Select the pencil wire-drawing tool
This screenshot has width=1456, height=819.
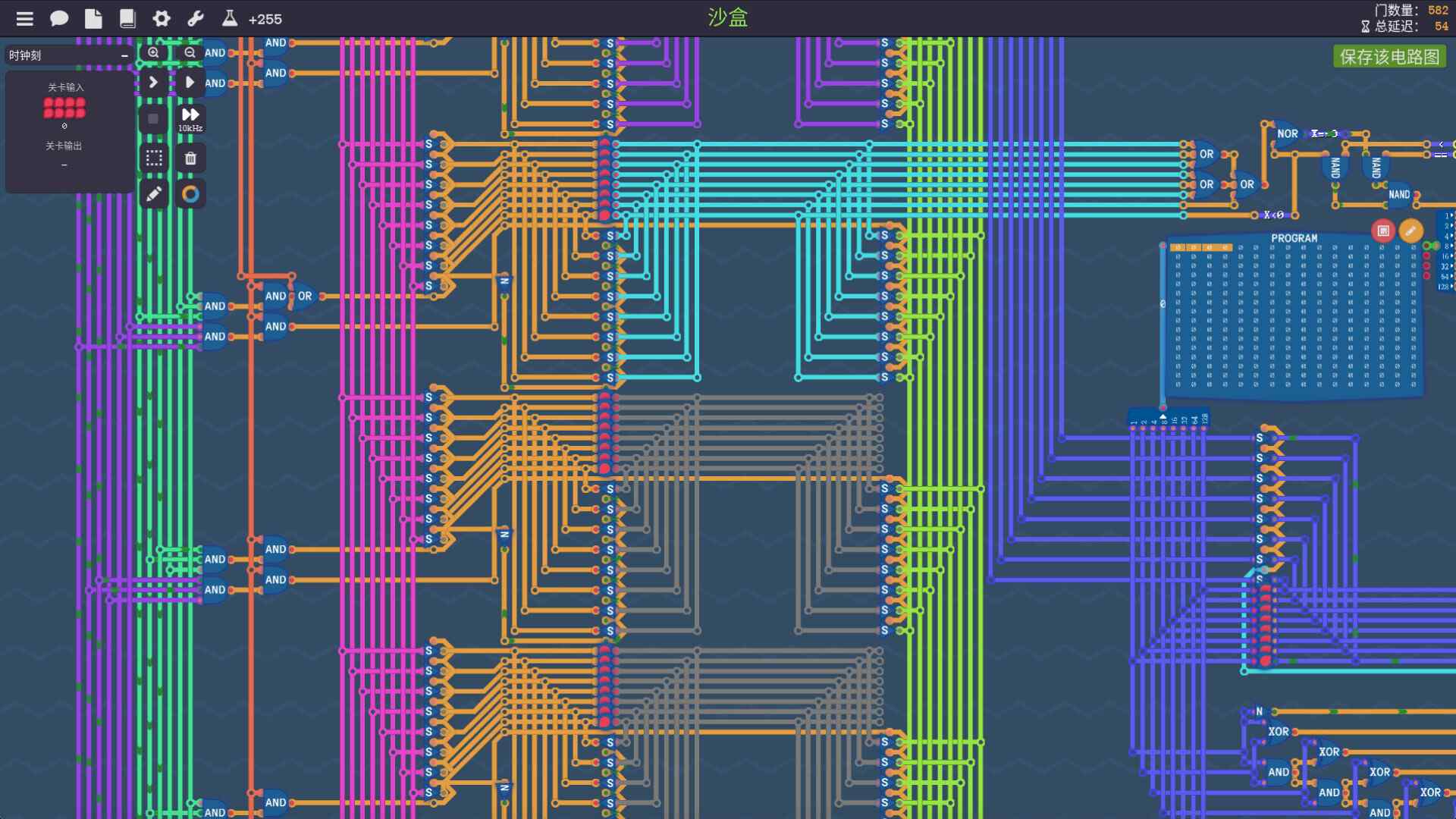(153, 194)
